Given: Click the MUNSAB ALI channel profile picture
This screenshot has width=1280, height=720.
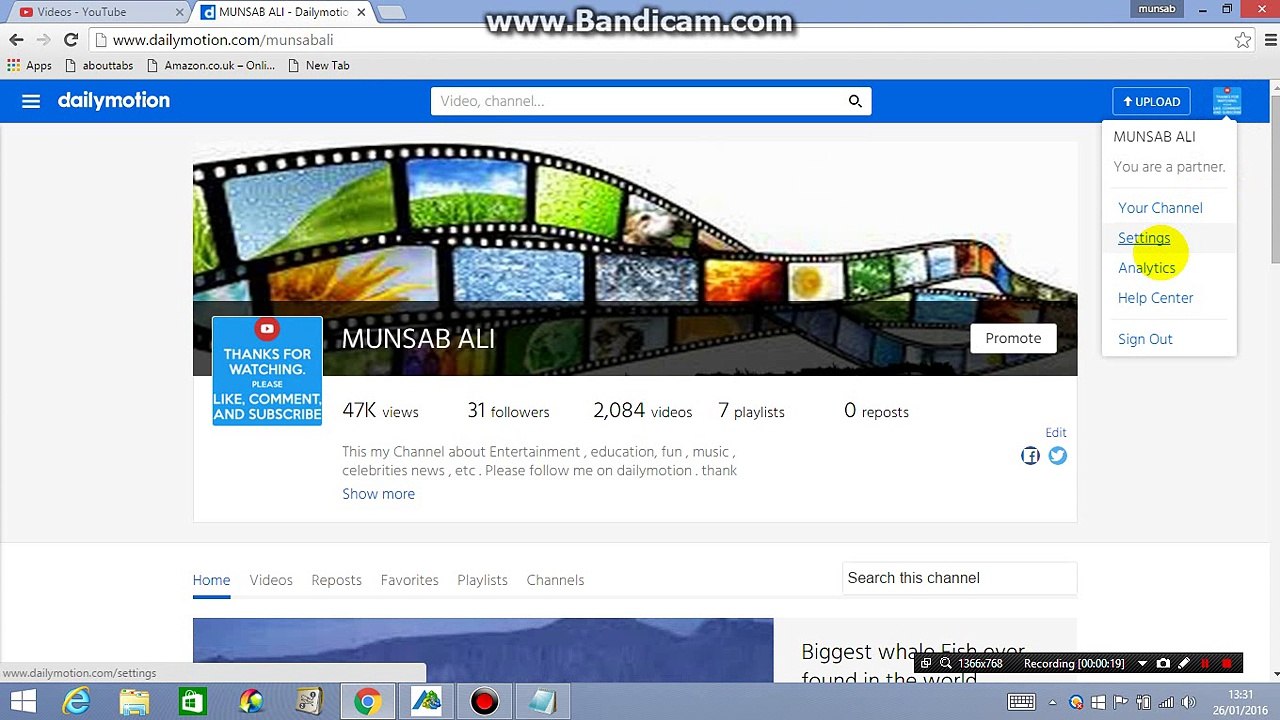Looking at the screenshot, I should click(x=267, y=371).
